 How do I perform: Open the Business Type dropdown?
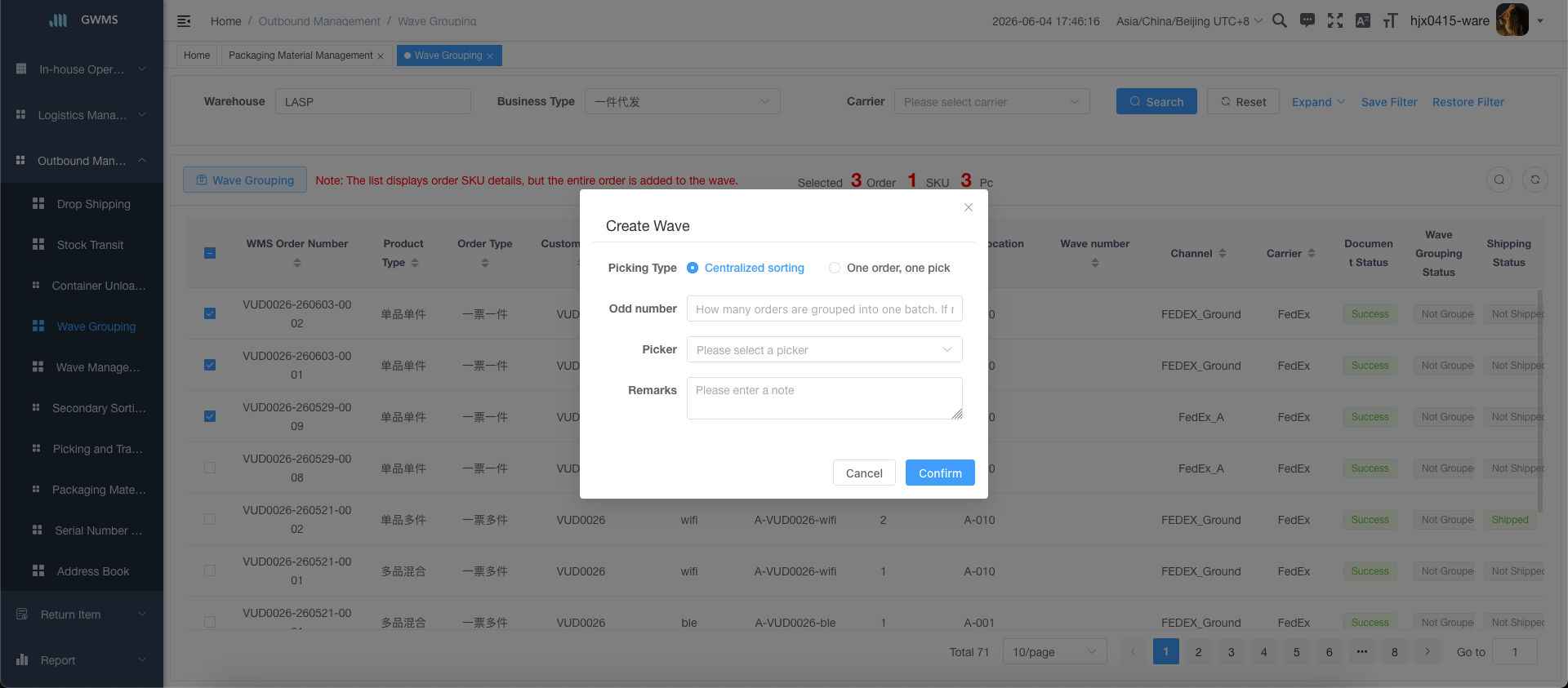coord(683,101)
